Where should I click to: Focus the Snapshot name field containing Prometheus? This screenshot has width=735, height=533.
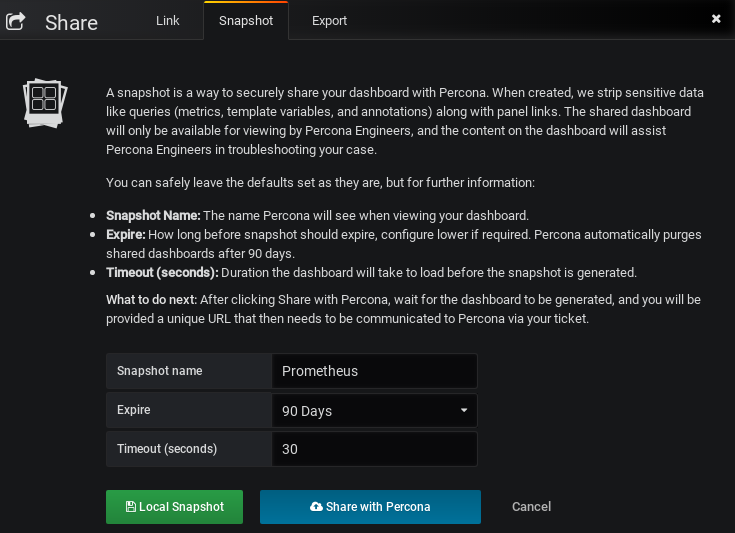[374, 371]
